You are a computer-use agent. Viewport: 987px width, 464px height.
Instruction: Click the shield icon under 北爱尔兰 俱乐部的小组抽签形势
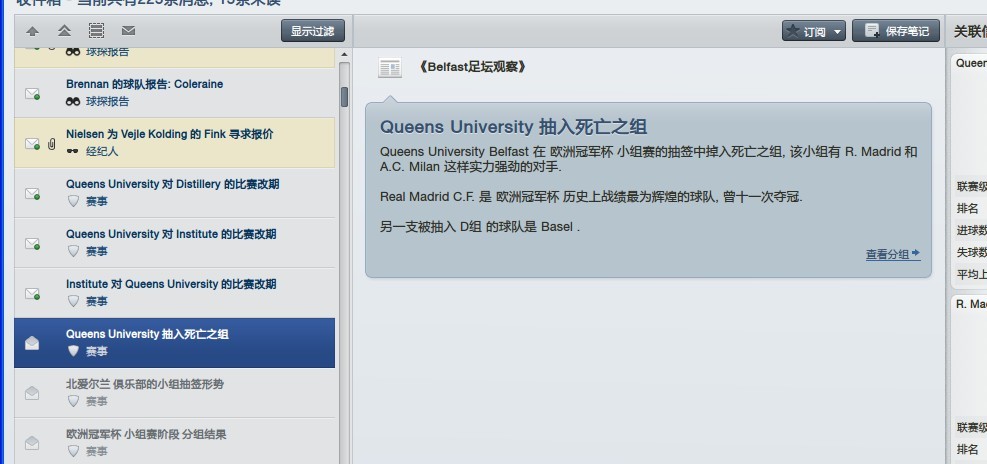(x=73, y=401)
